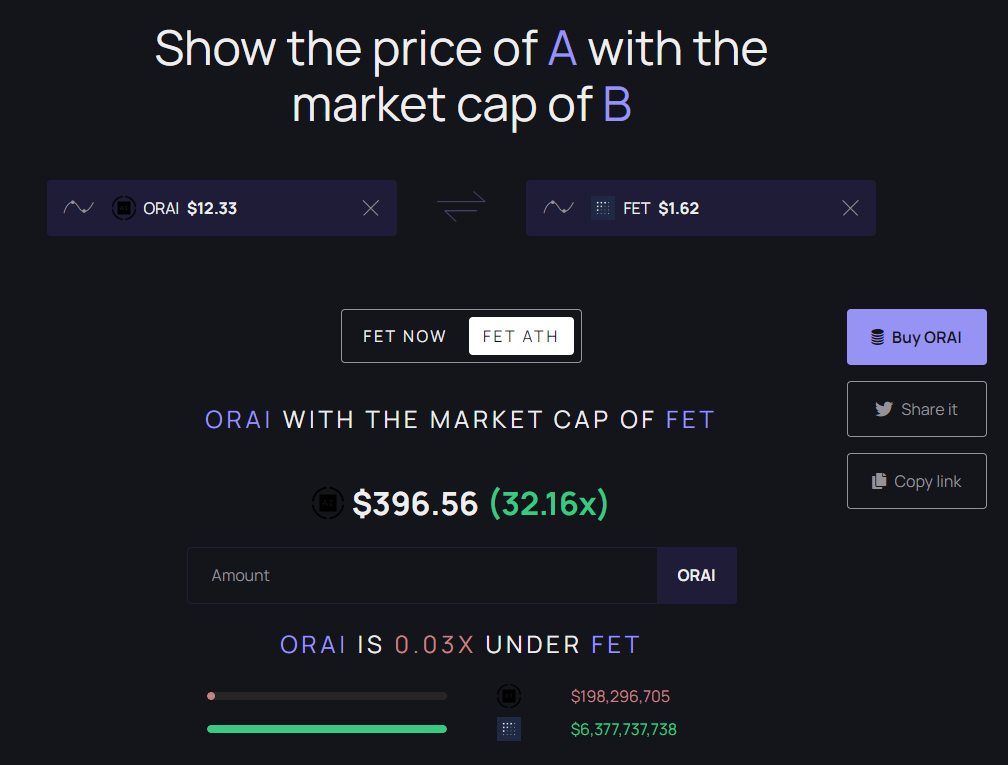Image resolution: width=1008 pixels, height=765 pixels.
Task: Click FET logo beside $6,377,737,738
Action: click(508, 729)
